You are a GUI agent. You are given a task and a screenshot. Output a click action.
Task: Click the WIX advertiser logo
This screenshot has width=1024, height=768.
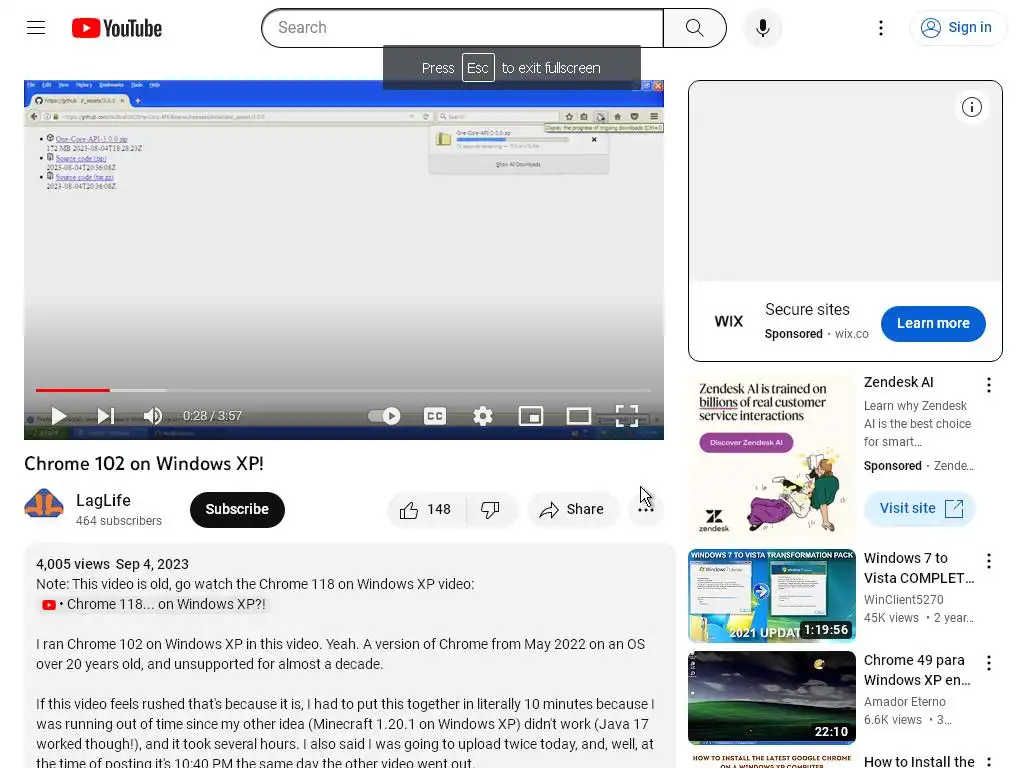(729, 321)
